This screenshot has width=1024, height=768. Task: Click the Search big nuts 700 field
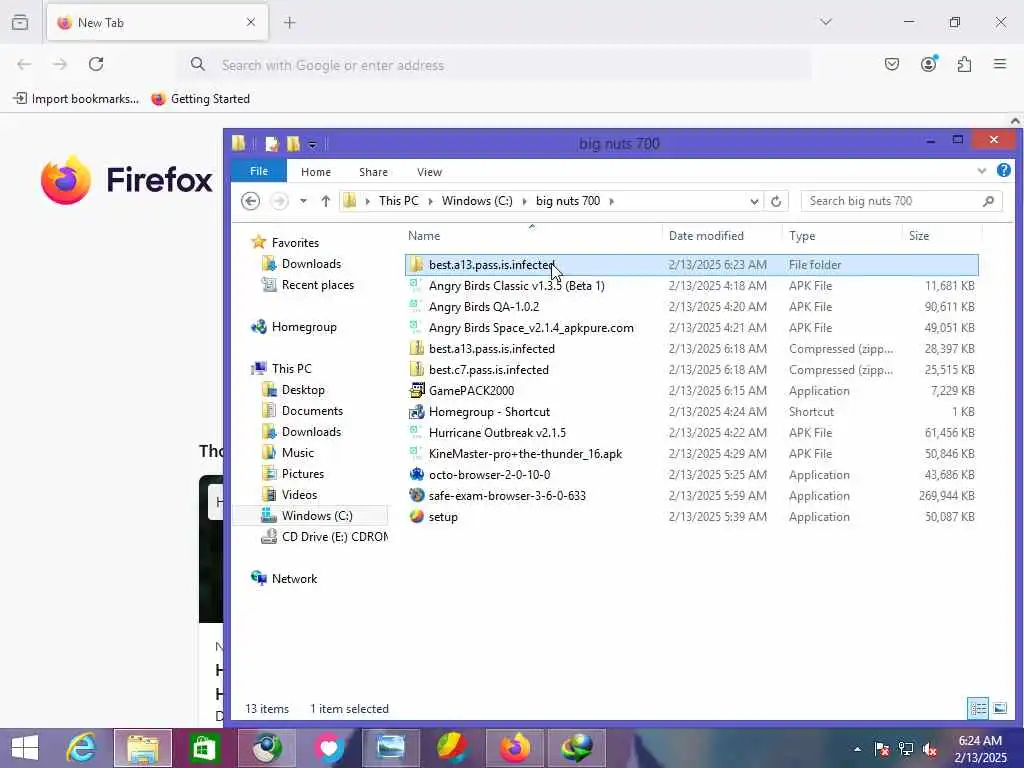tap(901, 201)
